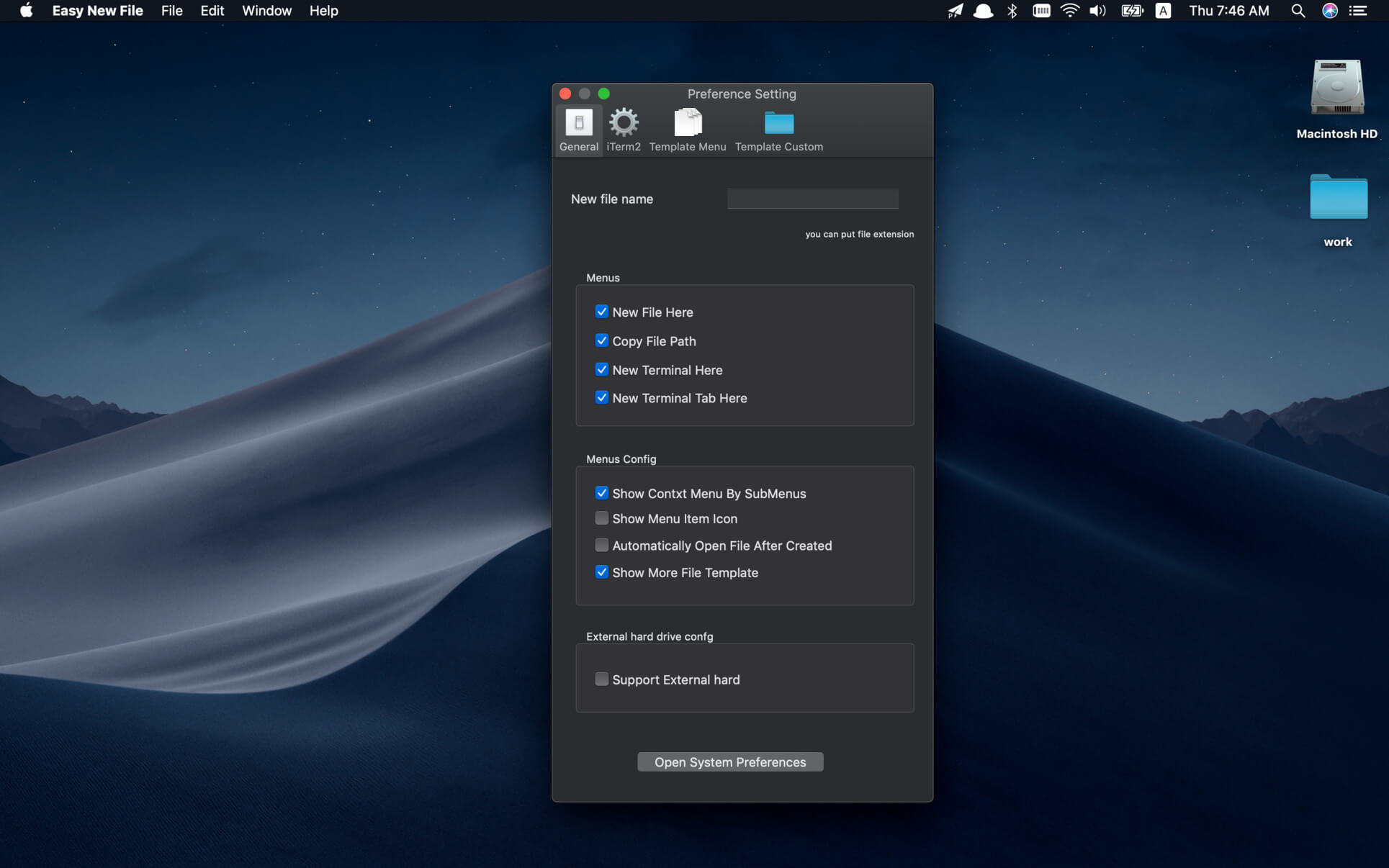Enable Show Menu Item Icon
Viewport: 1389px width, 868px height.
[x=601, y=518]
